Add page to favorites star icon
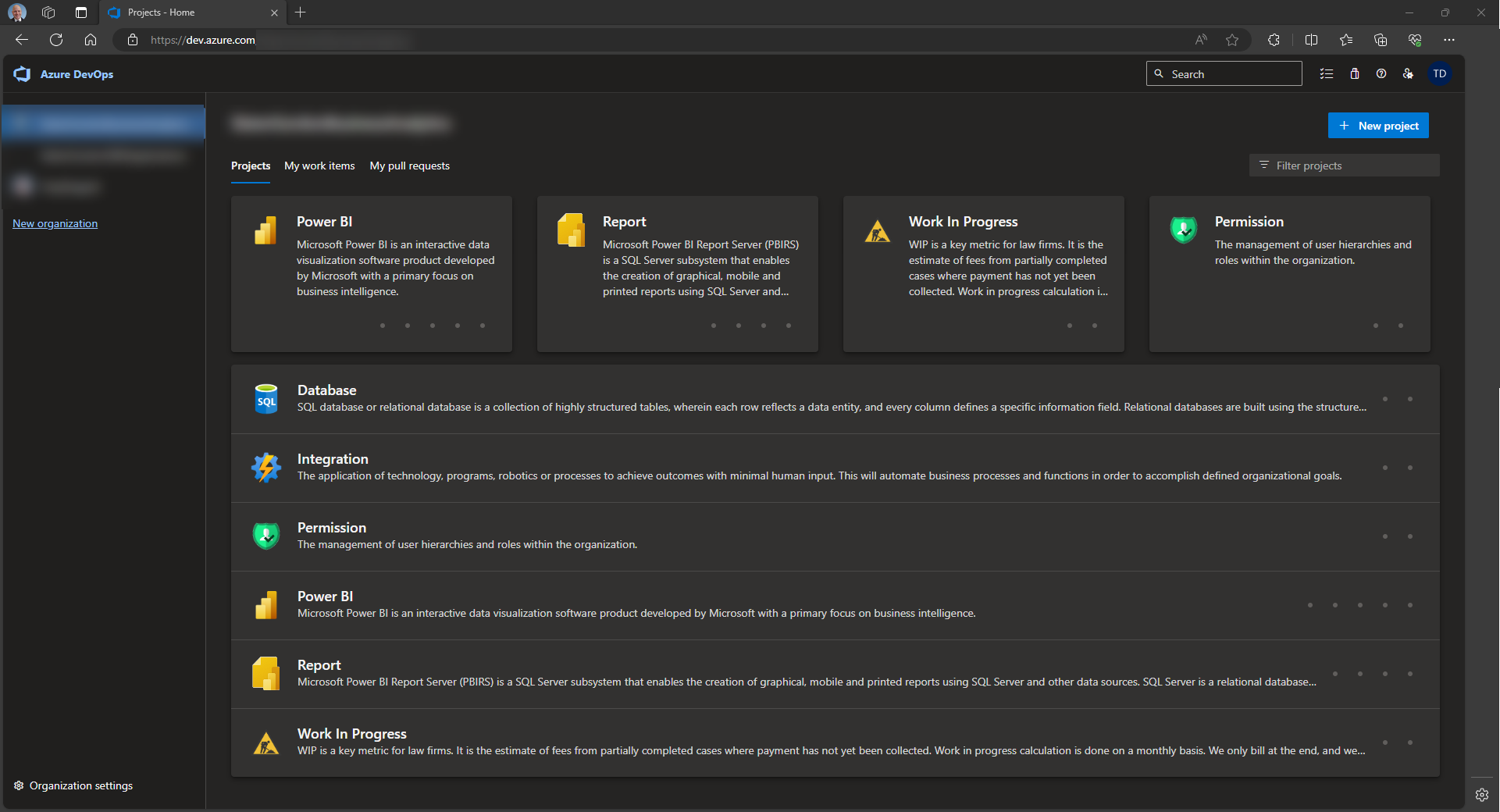The image size is (1500, 812). click(x=1232, y=40)
